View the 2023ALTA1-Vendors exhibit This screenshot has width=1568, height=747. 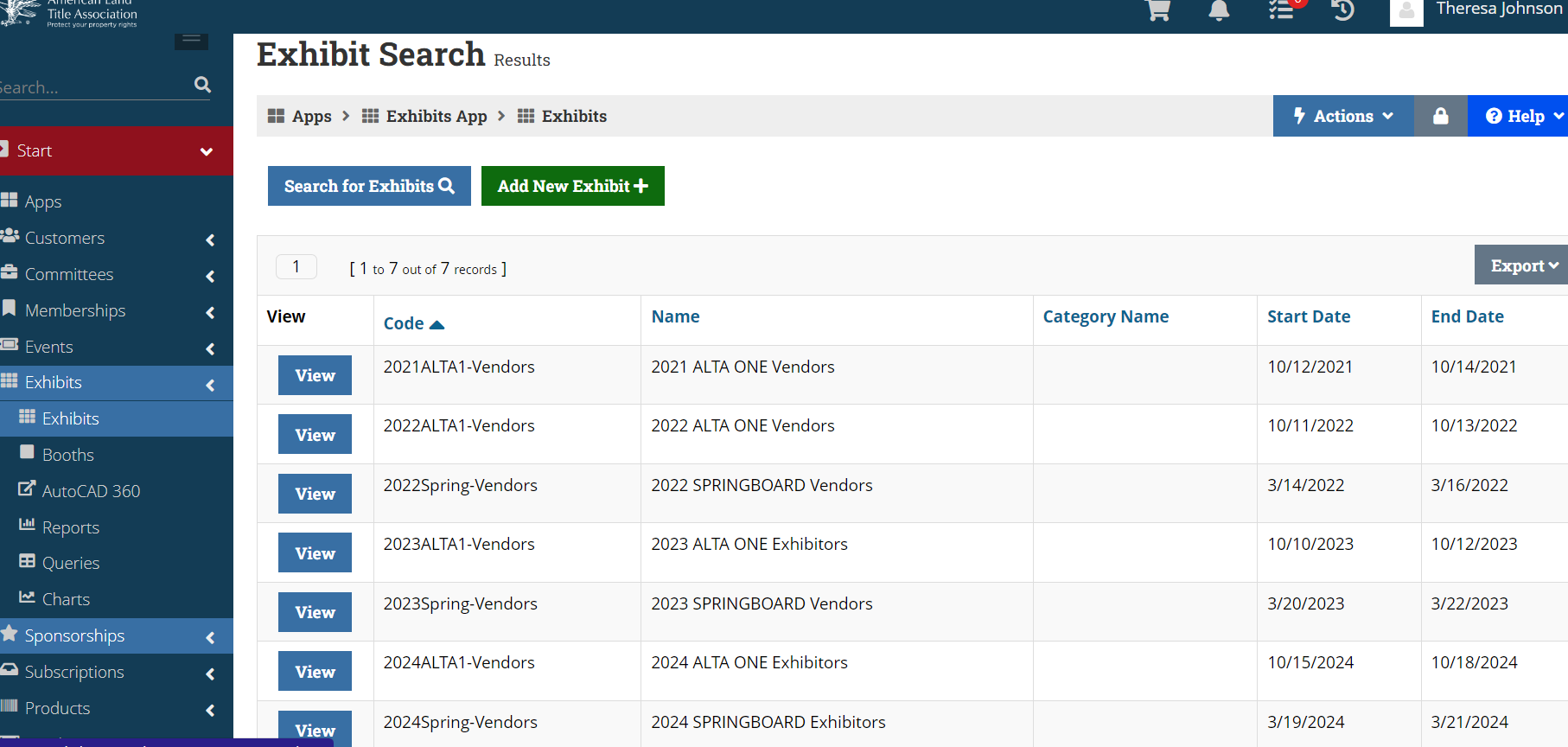(x=315, y=552)
